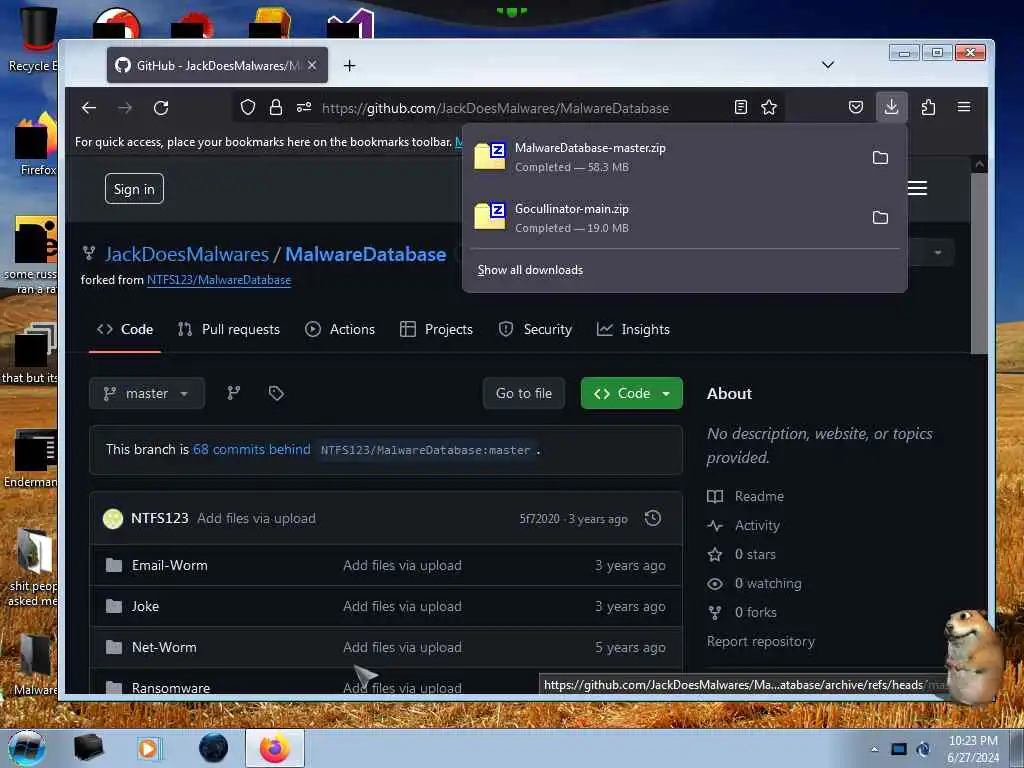Toggle reader view icon
This screenshot has height=768, width=1024.
(741, 107)
